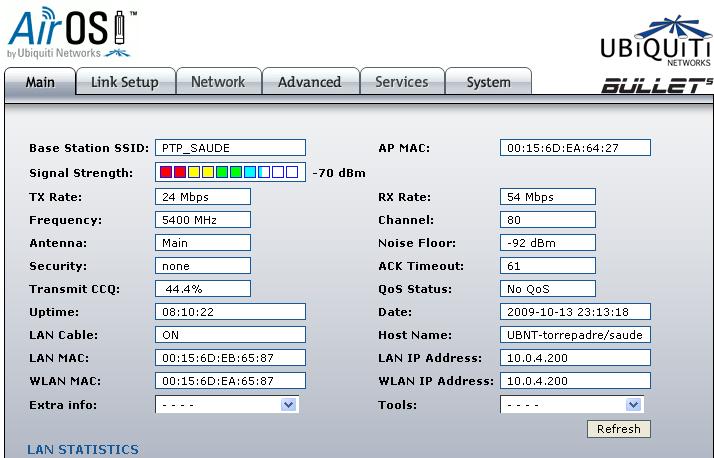Click the -70 dBm signal reading

pyautogui.click(x=339, y=173)
